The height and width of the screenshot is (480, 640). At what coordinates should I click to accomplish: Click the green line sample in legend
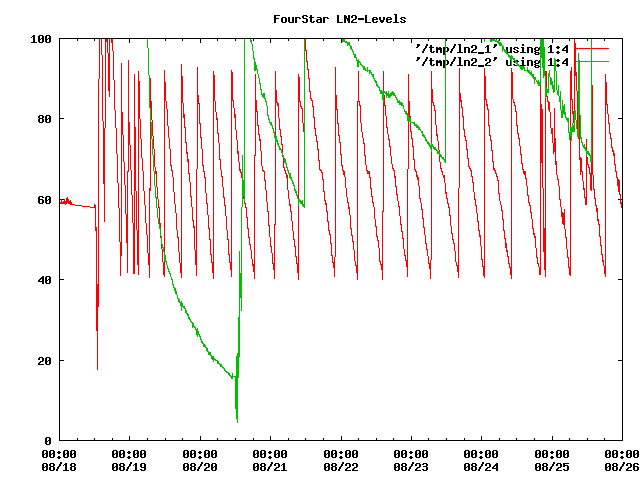(591, 62)
